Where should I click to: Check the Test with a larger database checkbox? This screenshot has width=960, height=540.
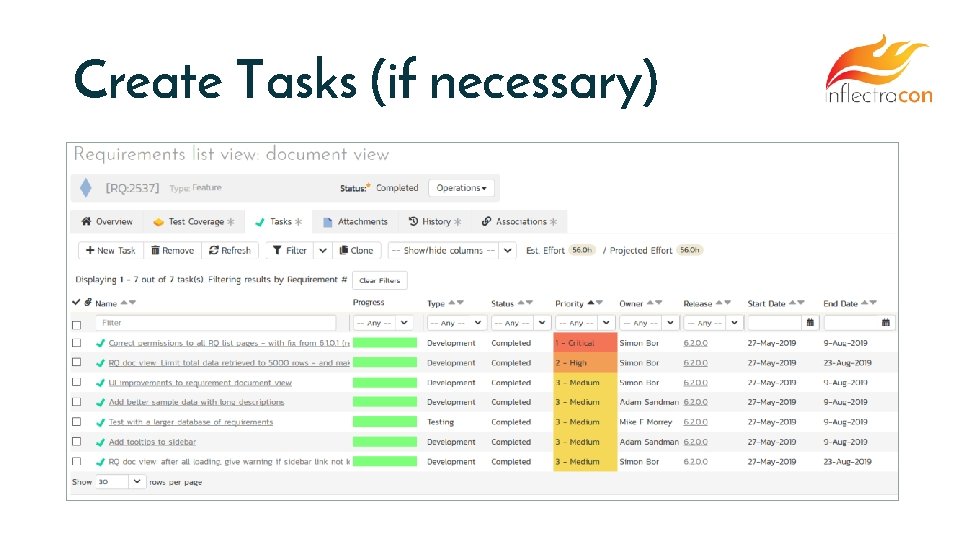tap(77, 421)
